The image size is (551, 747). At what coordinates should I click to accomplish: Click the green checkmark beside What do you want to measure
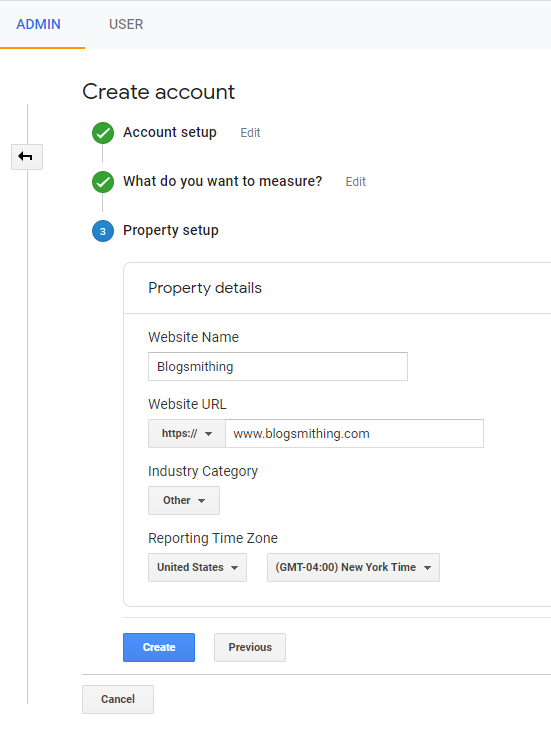point(103,182)
